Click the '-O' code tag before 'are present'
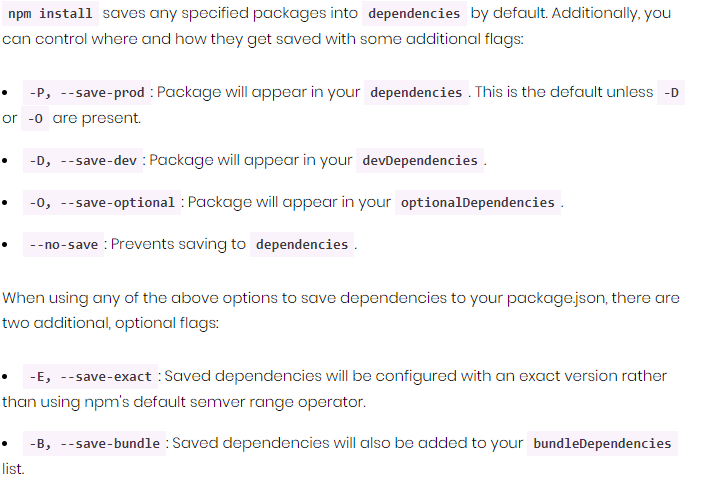The width and height of the screenshot is (717, 487). coord(35,119)
